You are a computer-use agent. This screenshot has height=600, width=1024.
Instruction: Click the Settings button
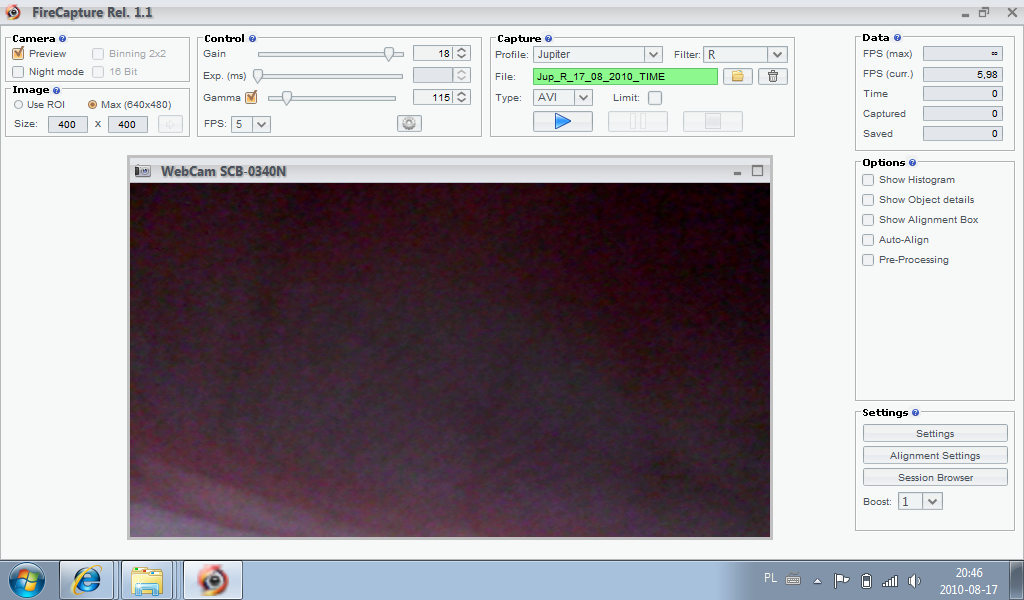(x=935, y=434)
